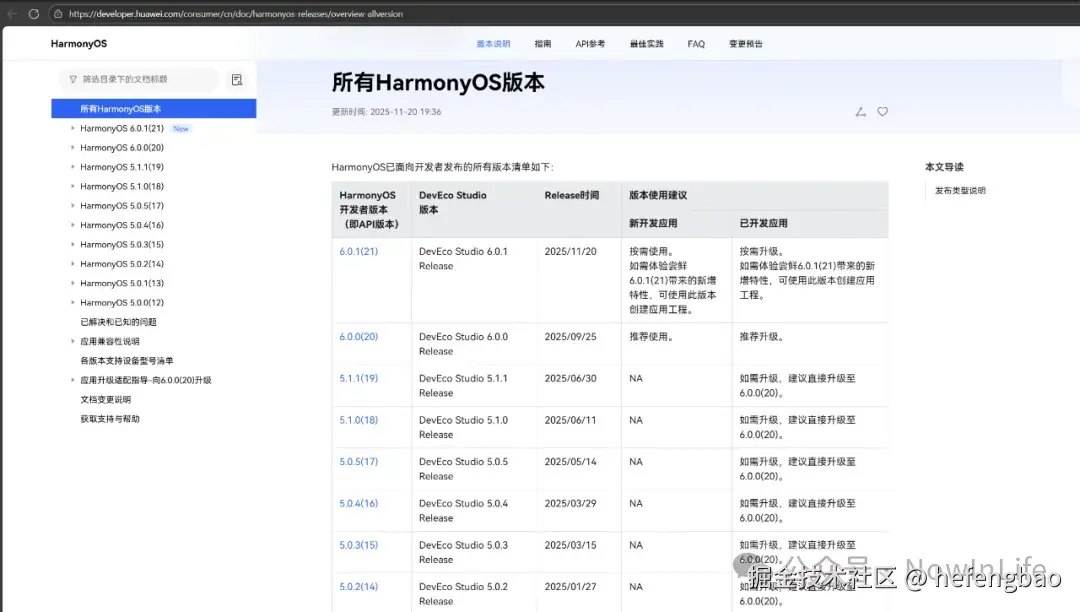Expand the HarmonyOS 6.0.0(20) tree node

point(72,147)
